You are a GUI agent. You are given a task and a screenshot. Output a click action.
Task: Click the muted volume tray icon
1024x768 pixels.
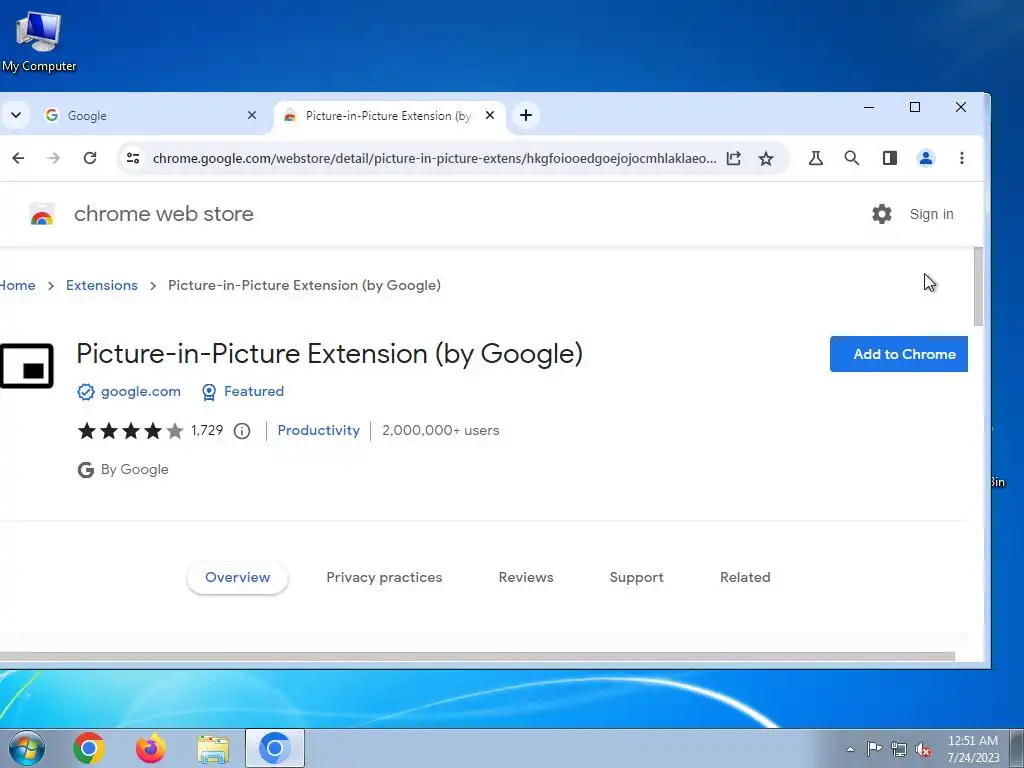[x=923, y=749]
